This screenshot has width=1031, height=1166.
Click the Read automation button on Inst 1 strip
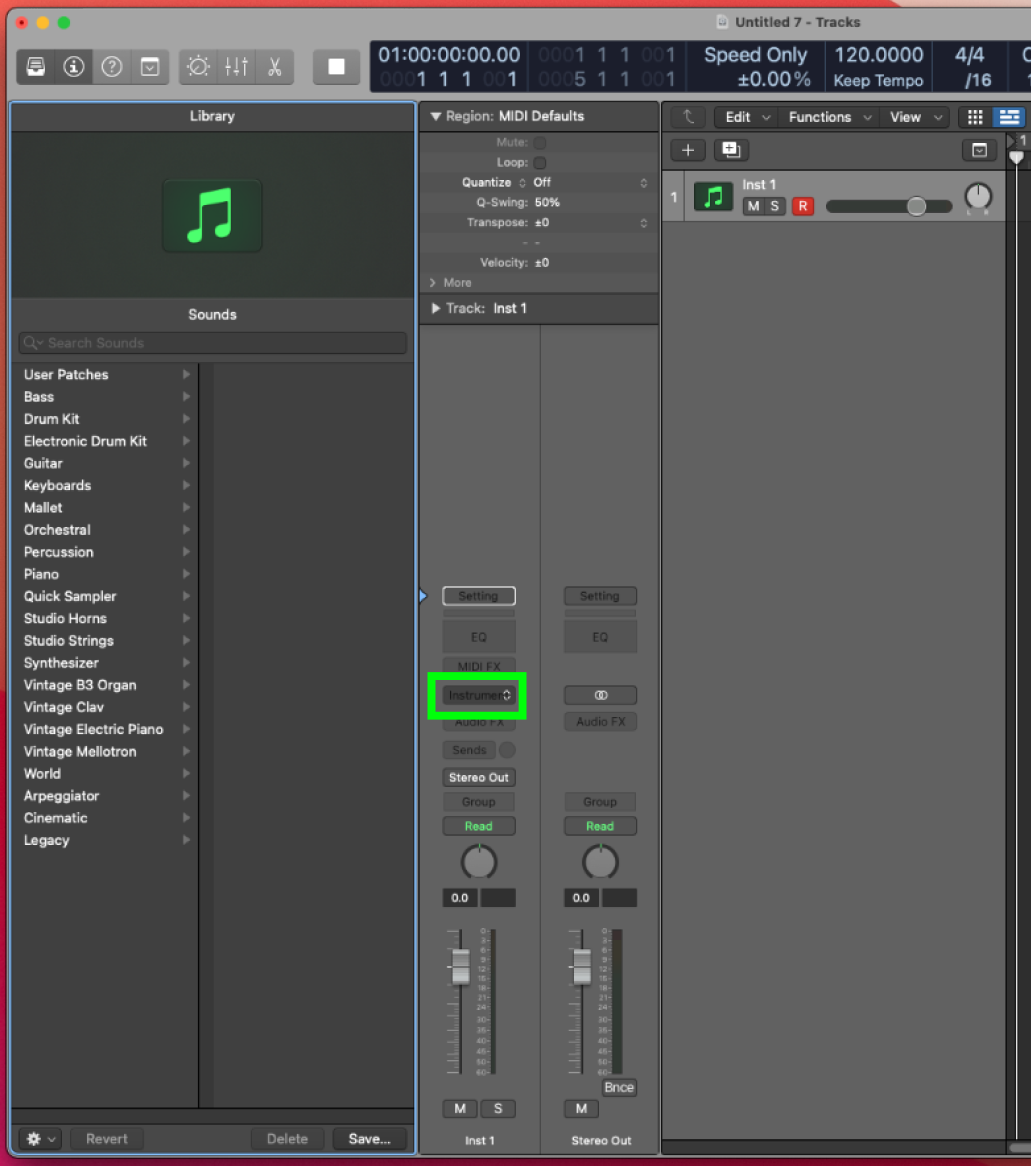pyautogui.click(x=479, y=826)
